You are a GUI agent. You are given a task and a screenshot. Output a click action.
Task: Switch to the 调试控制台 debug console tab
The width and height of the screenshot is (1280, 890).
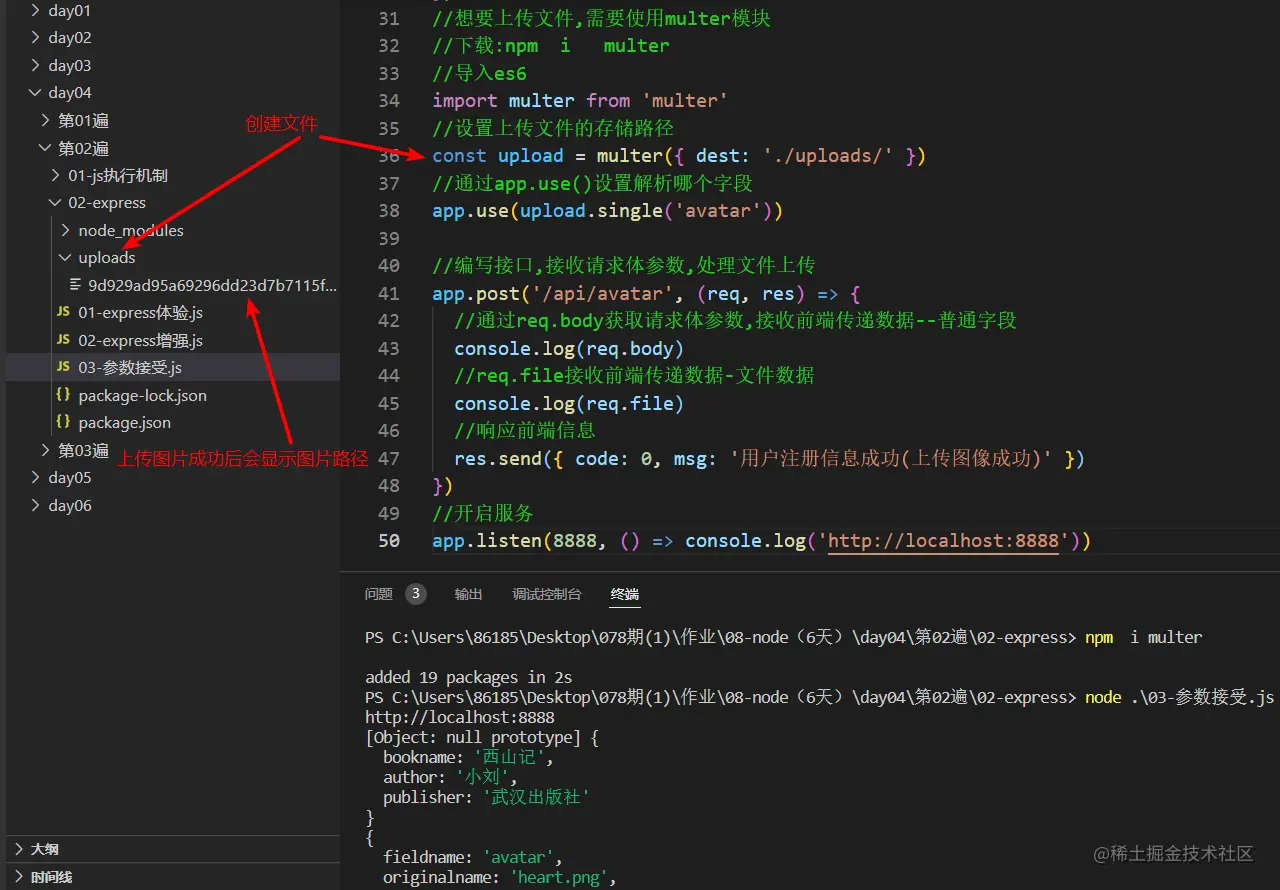click(547, 594)
